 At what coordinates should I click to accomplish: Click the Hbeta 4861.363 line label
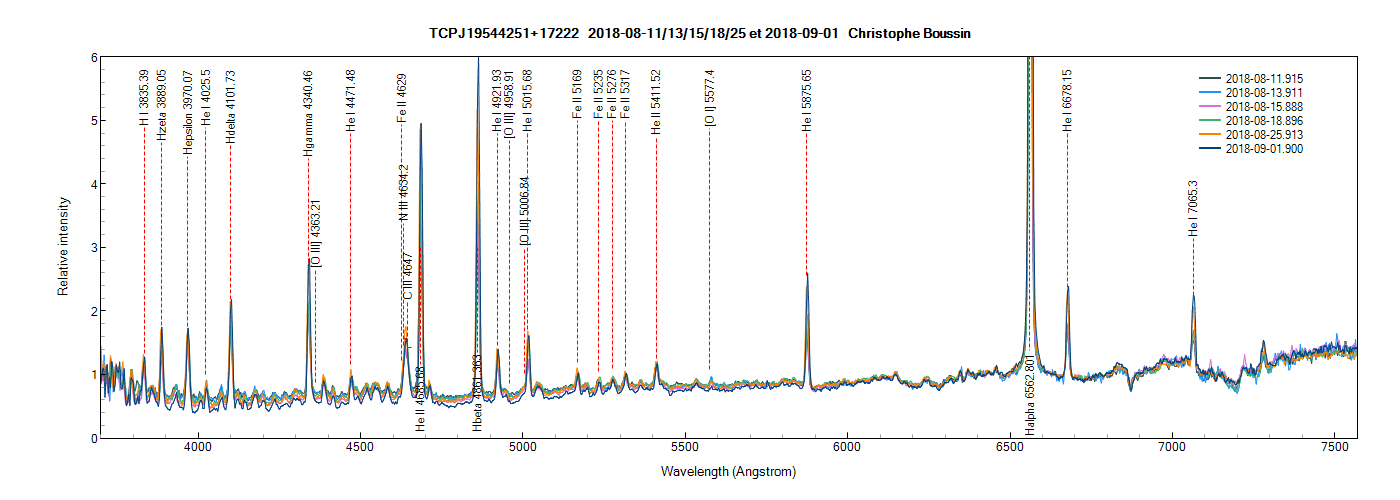coord(477,393)
